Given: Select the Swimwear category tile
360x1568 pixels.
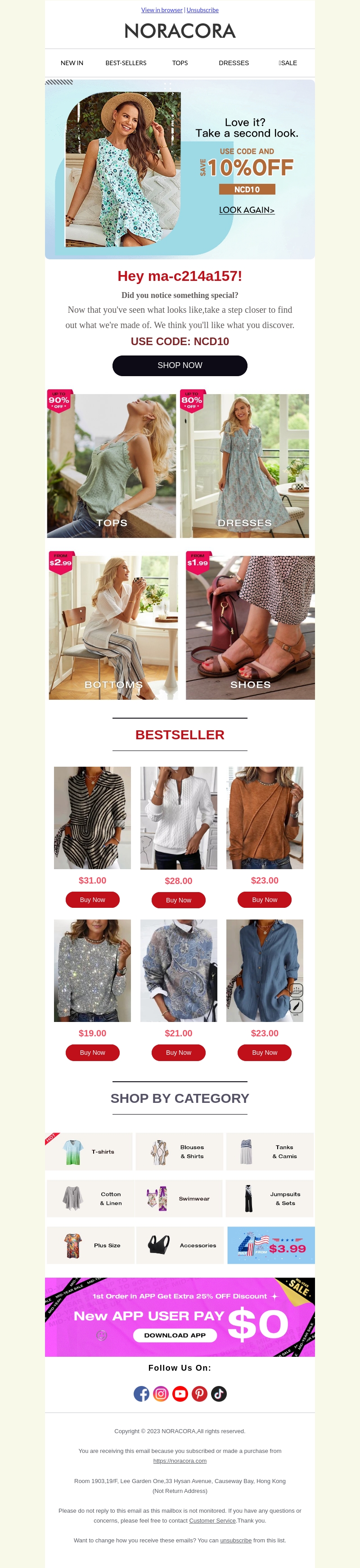Looking at the screenshot, I should (x=179, y=1199).
